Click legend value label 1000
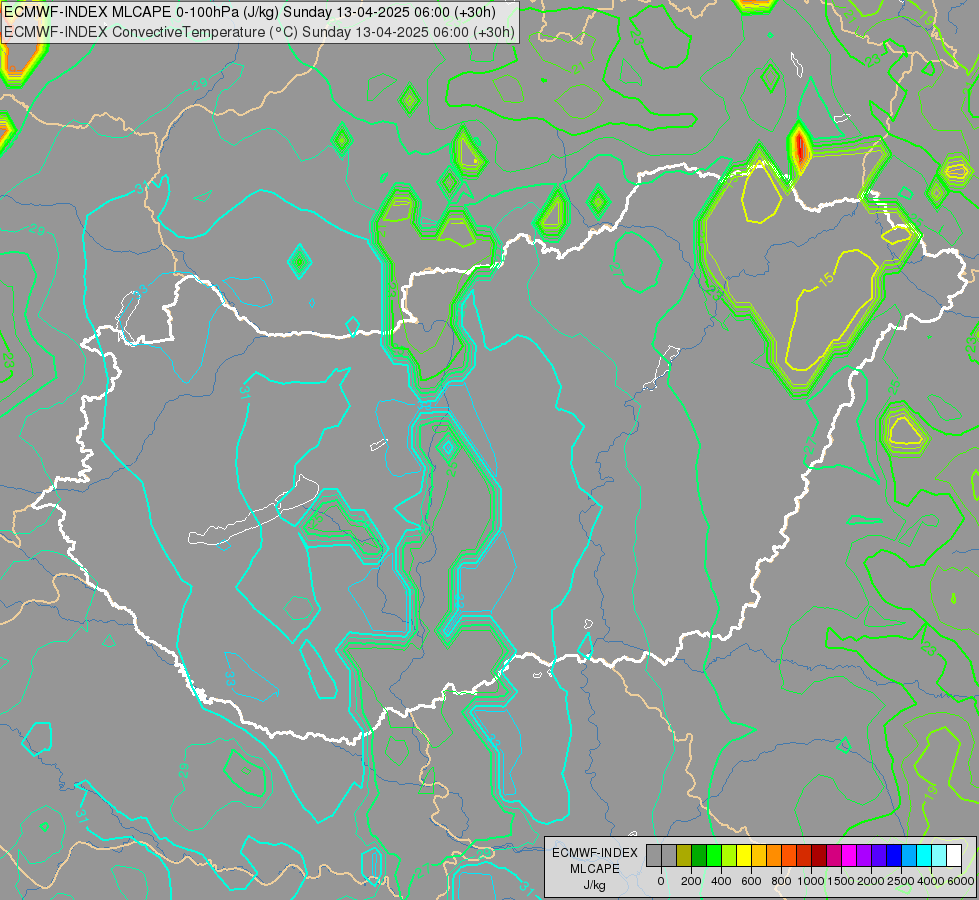 pyautogui.click(x=811, y=881)
